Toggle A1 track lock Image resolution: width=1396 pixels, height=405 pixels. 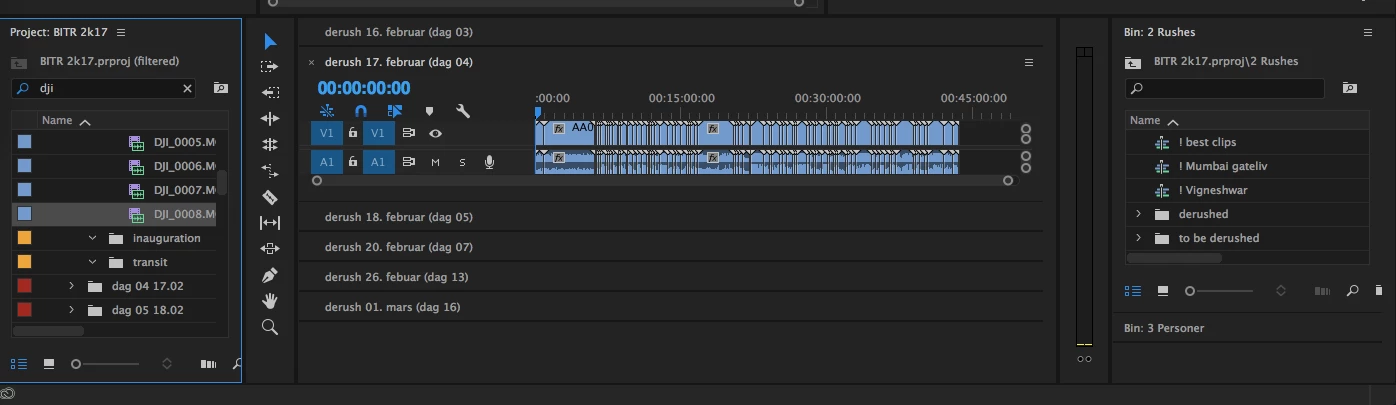click(353, 161)
